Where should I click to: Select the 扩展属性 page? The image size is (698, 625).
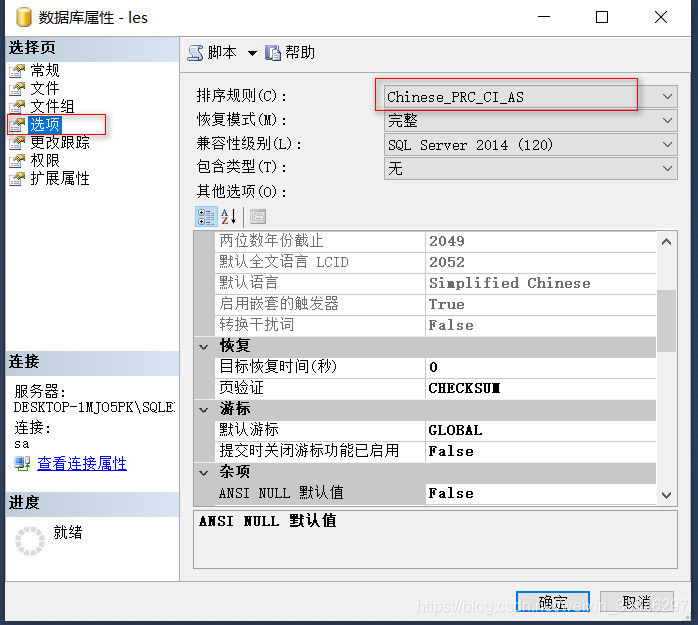[60, 179]
